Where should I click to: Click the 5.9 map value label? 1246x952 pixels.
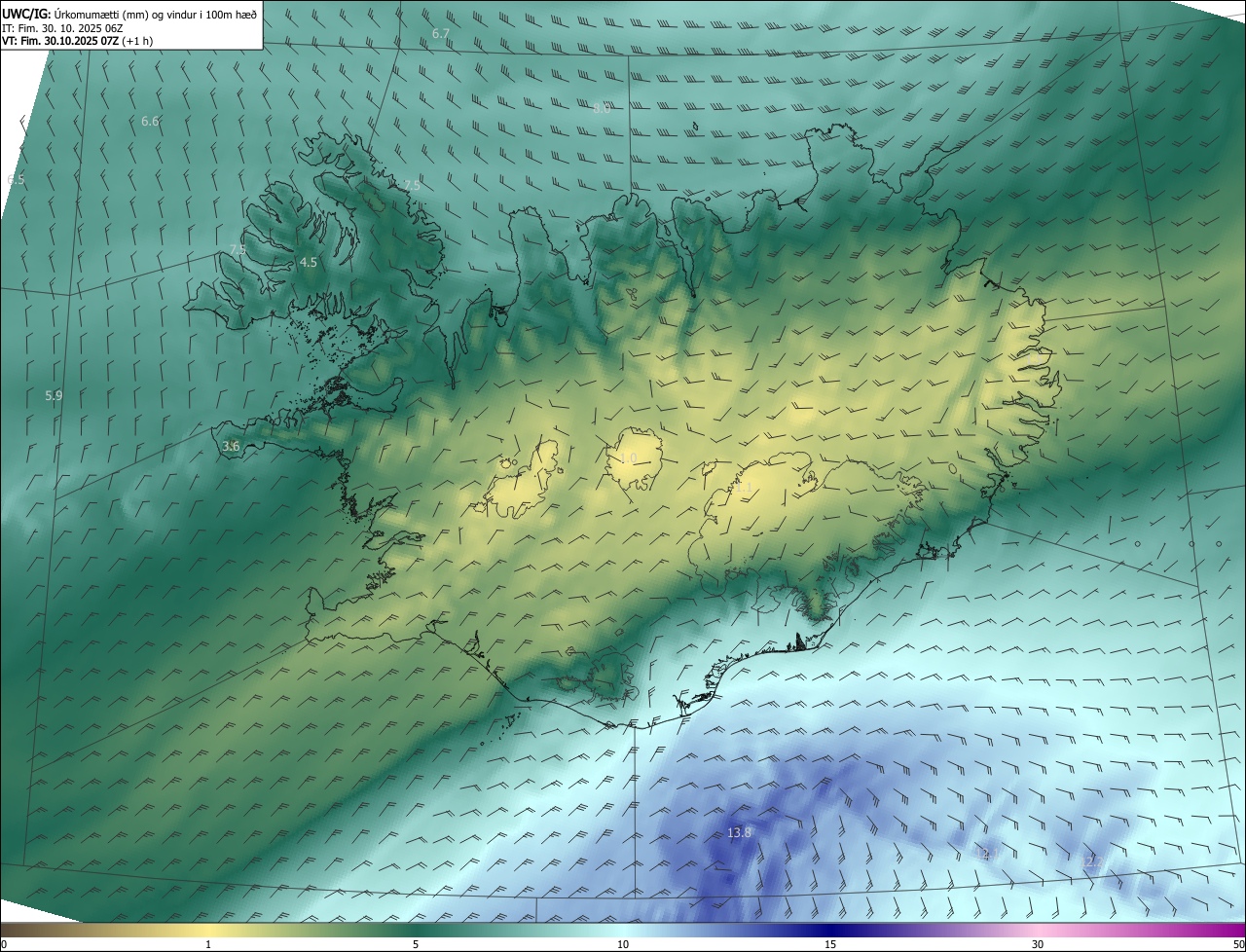[x=54, y=396]
